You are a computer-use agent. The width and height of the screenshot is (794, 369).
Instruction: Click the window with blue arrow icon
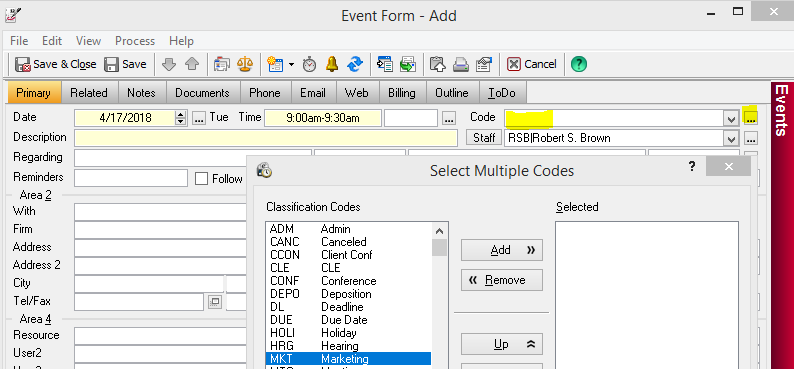(385, 64)
